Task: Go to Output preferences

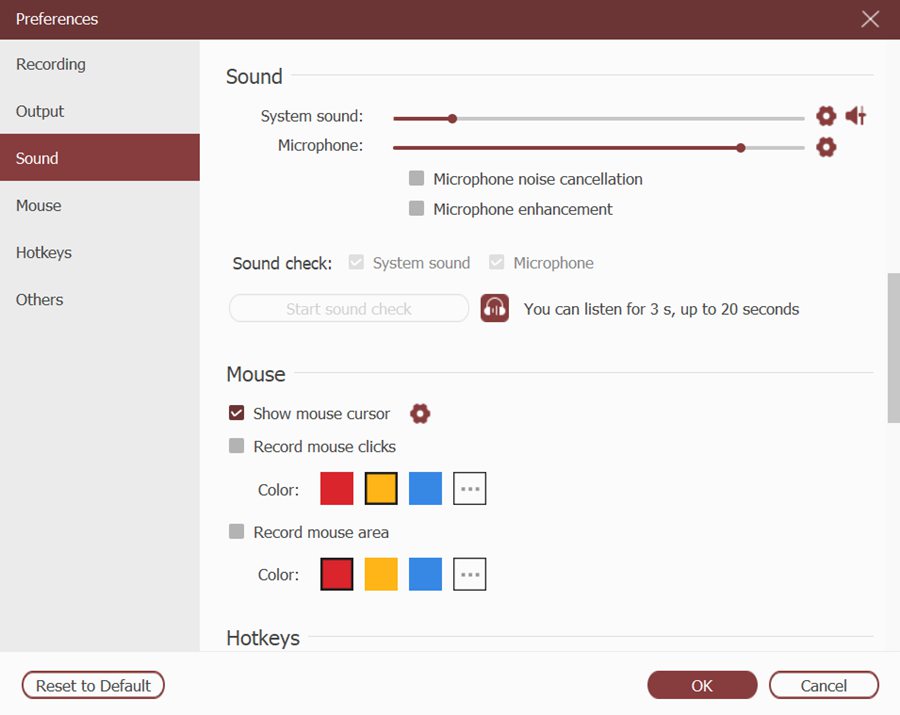Action: point(40,111)
